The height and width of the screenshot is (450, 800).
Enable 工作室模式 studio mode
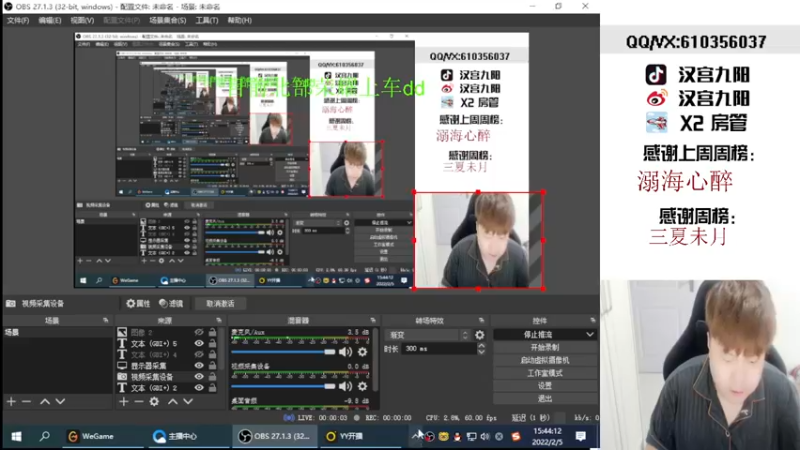[545, 373]
